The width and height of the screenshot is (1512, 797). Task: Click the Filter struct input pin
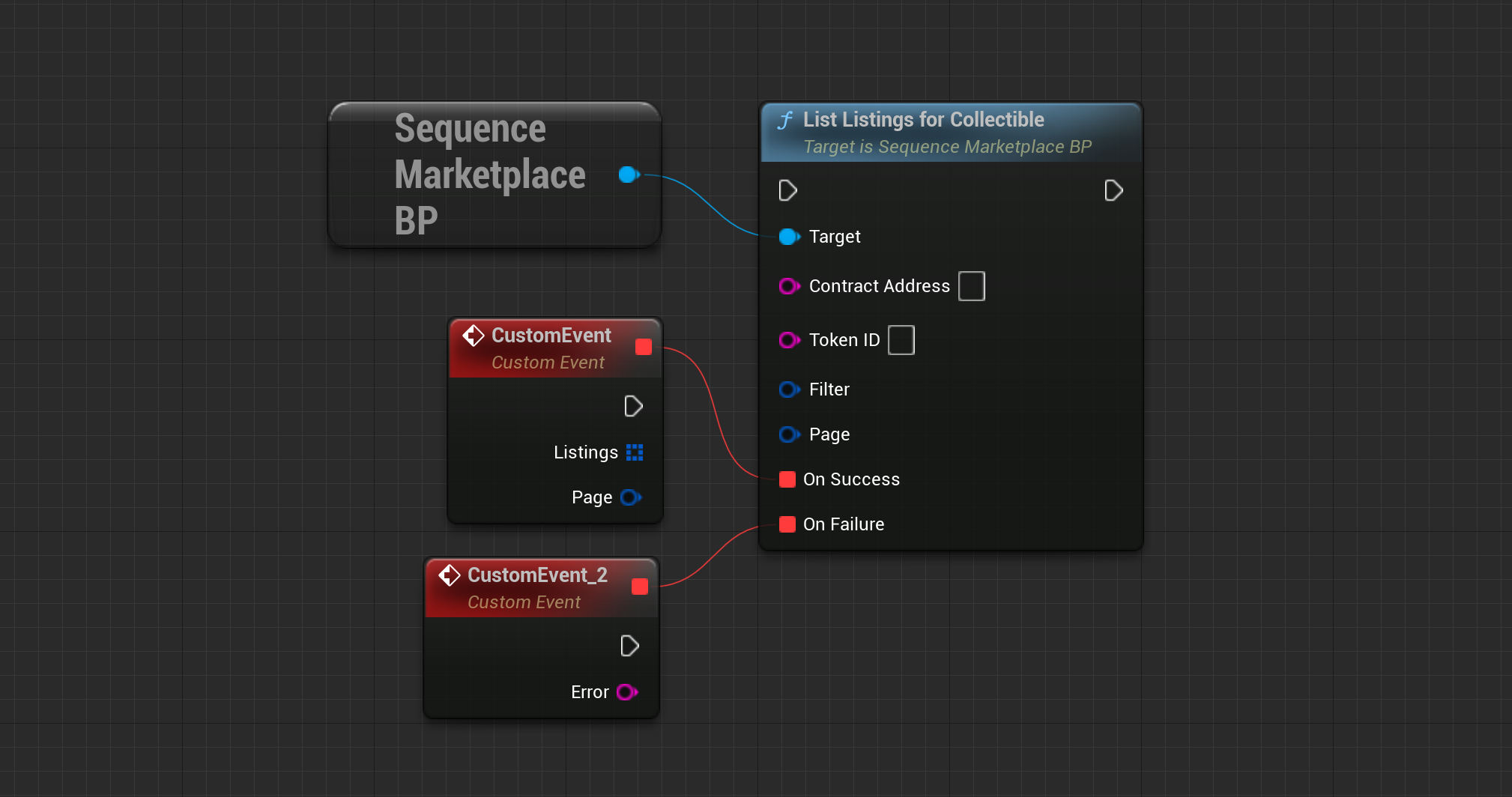[x=789, y=390]
